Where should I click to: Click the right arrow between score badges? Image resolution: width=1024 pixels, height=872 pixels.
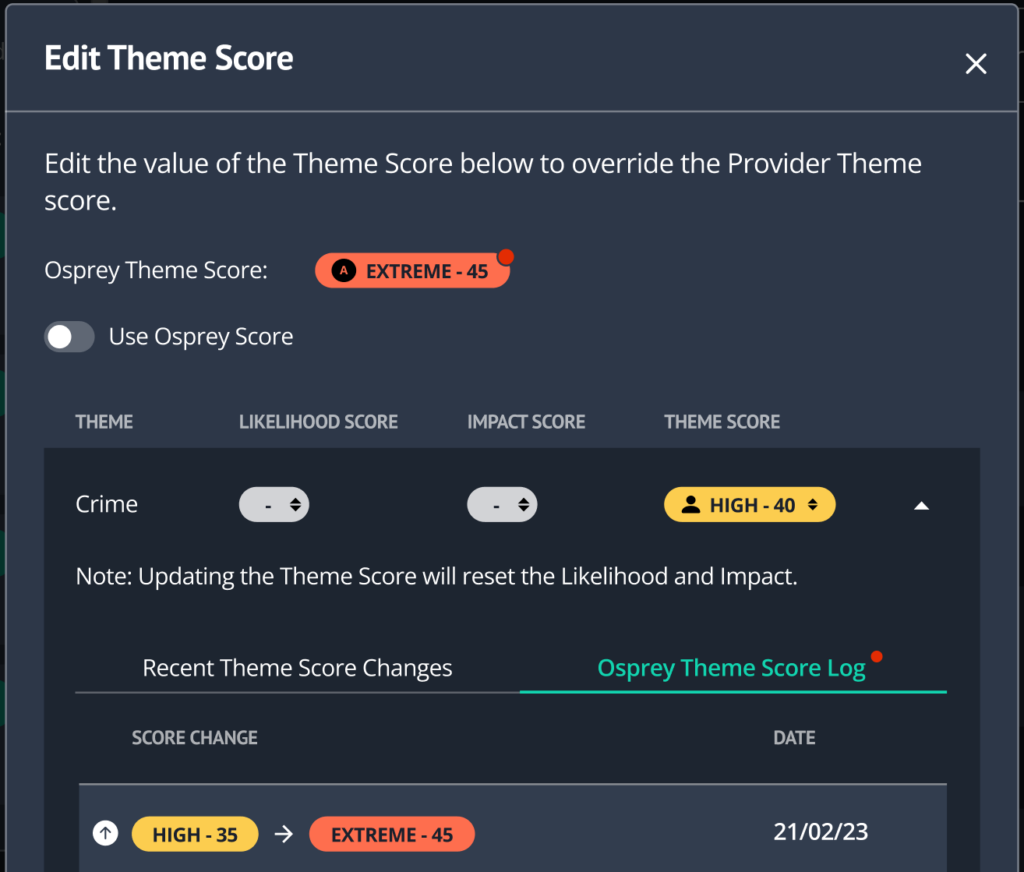tap(283, 834)
